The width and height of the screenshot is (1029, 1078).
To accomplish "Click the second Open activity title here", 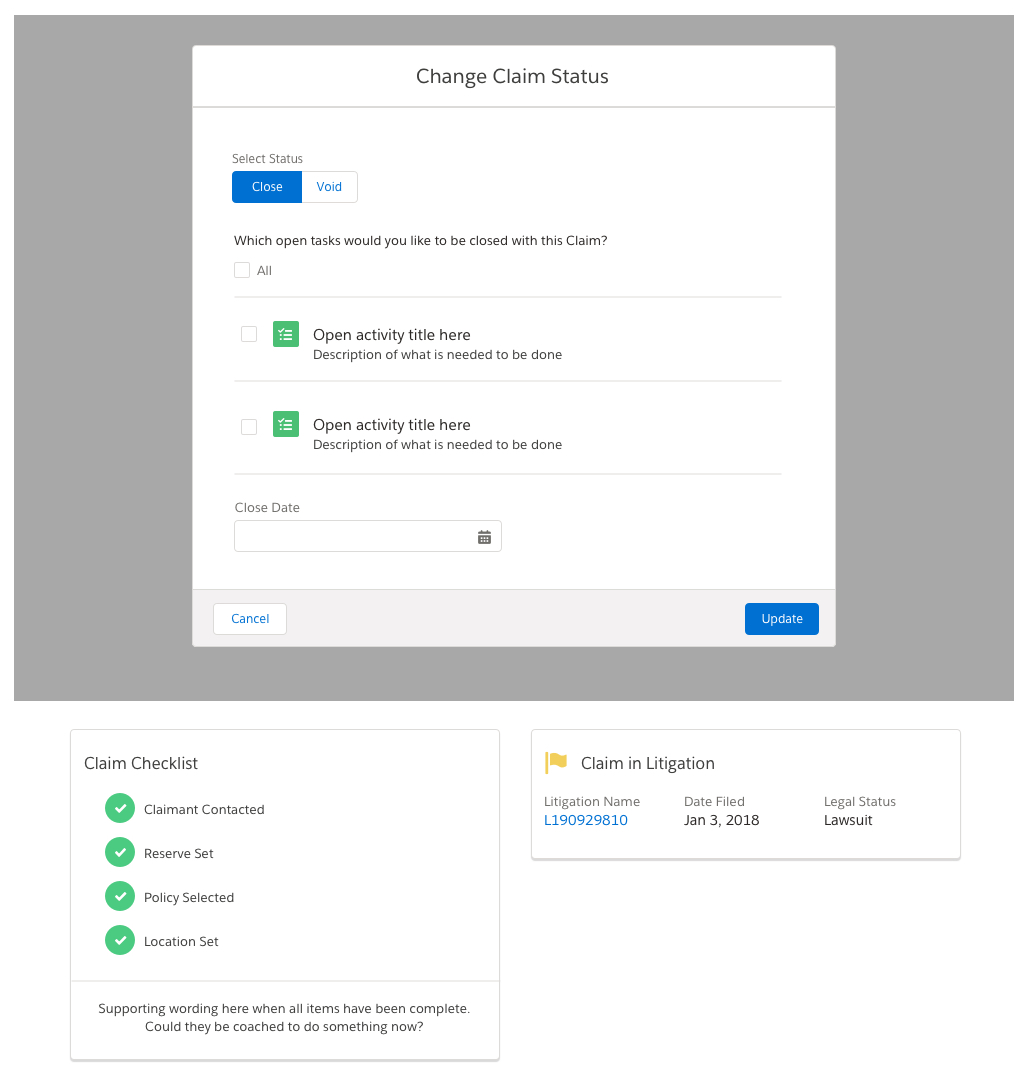I will [x=392, y=425].
